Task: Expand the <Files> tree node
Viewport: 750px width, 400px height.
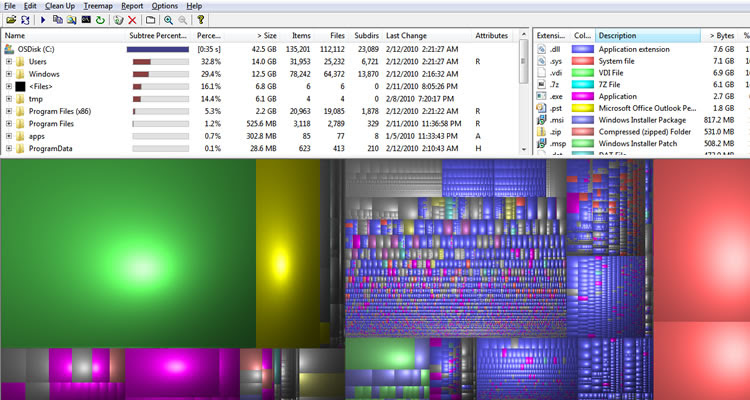Action: point(9,86)
